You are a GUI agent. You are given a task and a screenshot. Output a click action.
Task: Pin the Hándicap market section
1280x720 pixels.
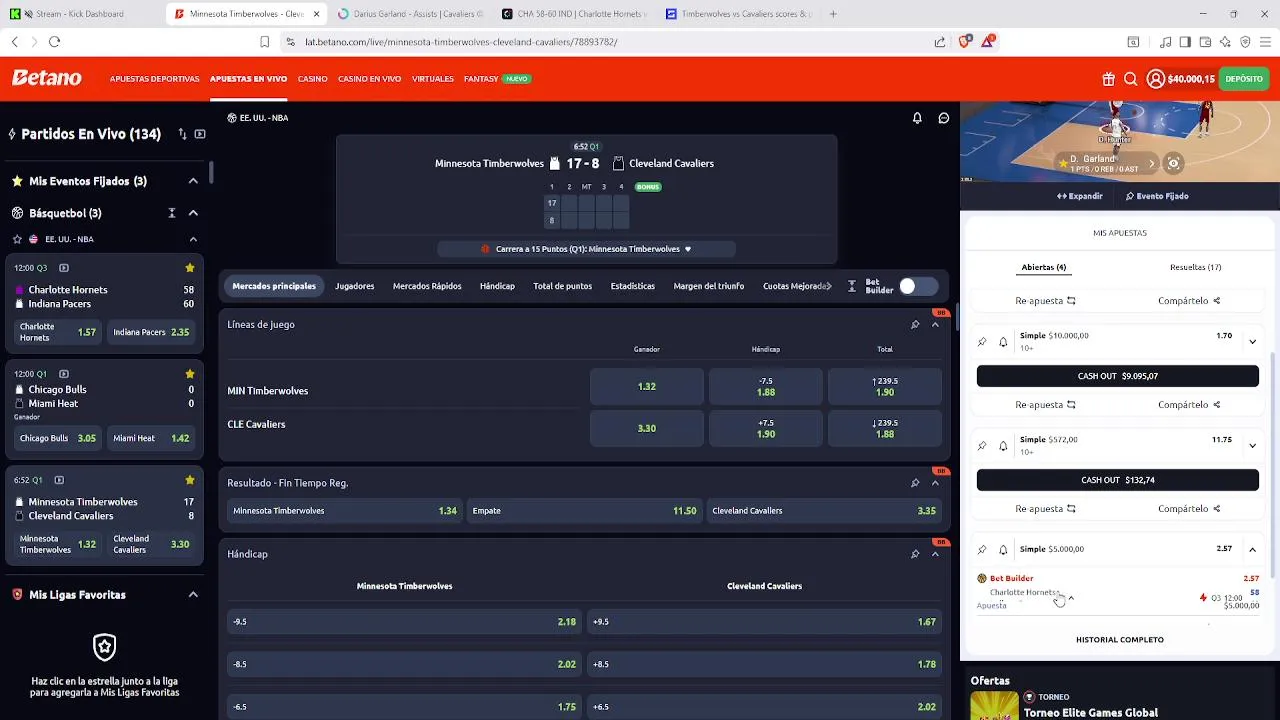coord(915,554)
